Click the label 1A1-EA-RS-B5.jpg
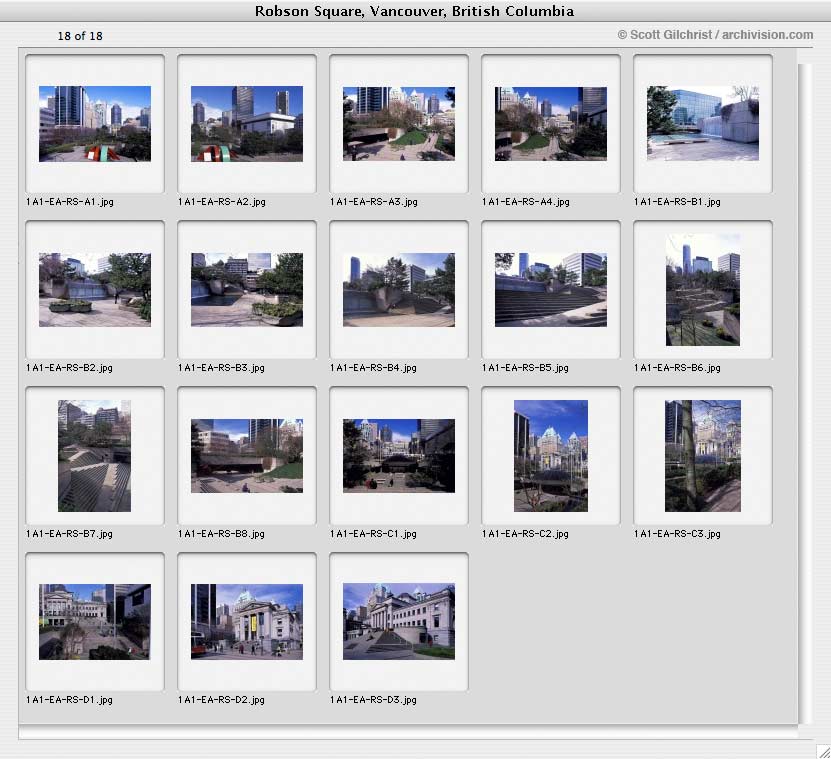Image resolution: width=831 pixels, height=759 pixels. [525, 368]
